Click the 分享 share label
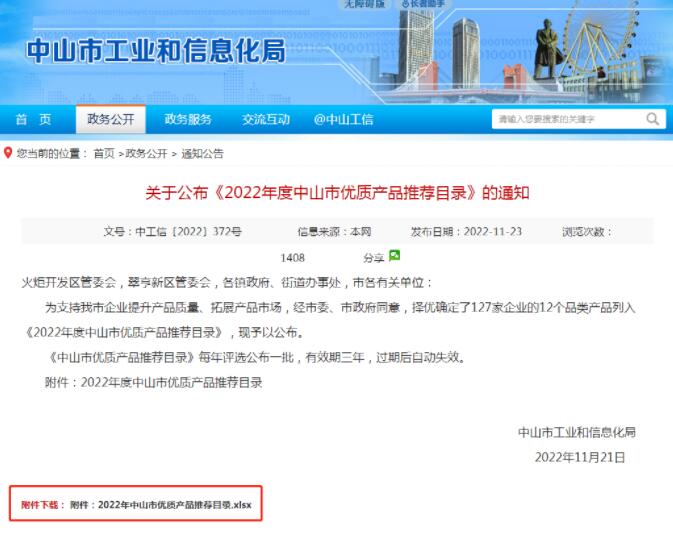 [x=374, y=257]
